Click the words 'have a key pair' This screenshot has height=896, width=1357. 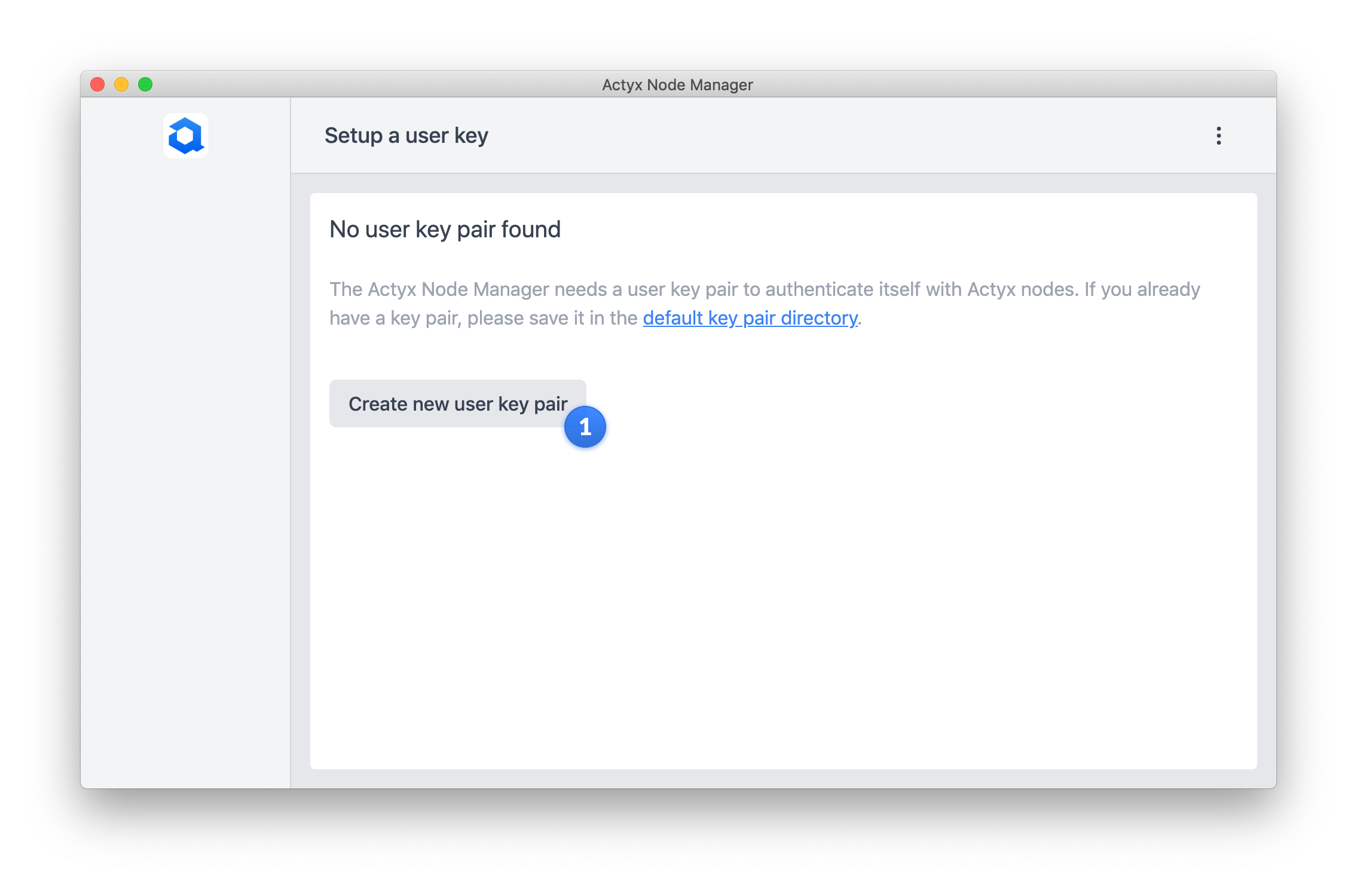395,318
